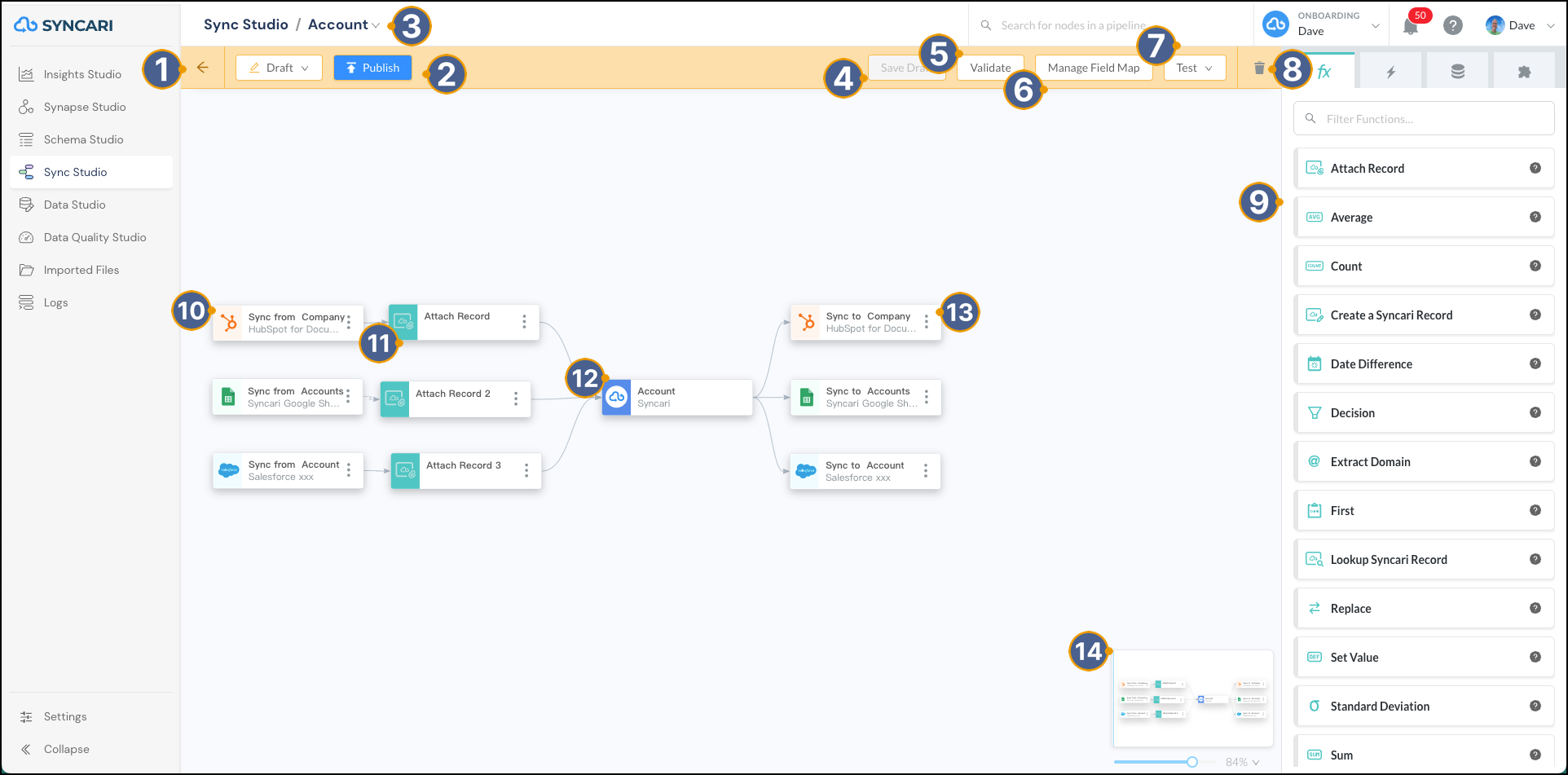Image resolution: width=1568 pixels, height=775 pixels.
Task: Open menu of Attach Record 2 node
Action: coord(516,399)
